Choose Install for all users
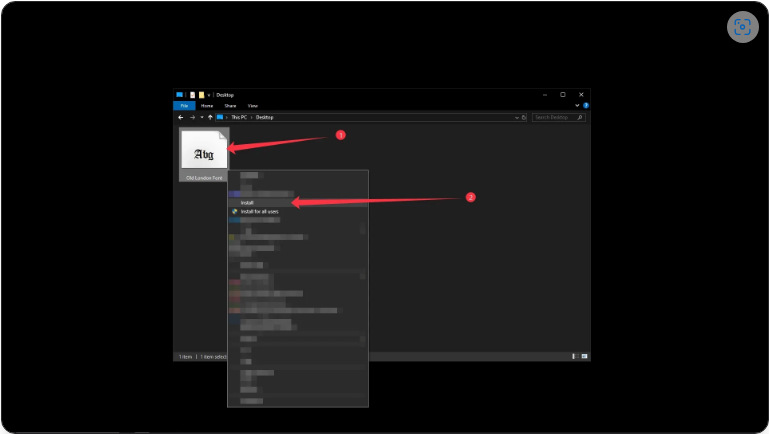The width and height of the screenshot is (769, 434). 298,211
